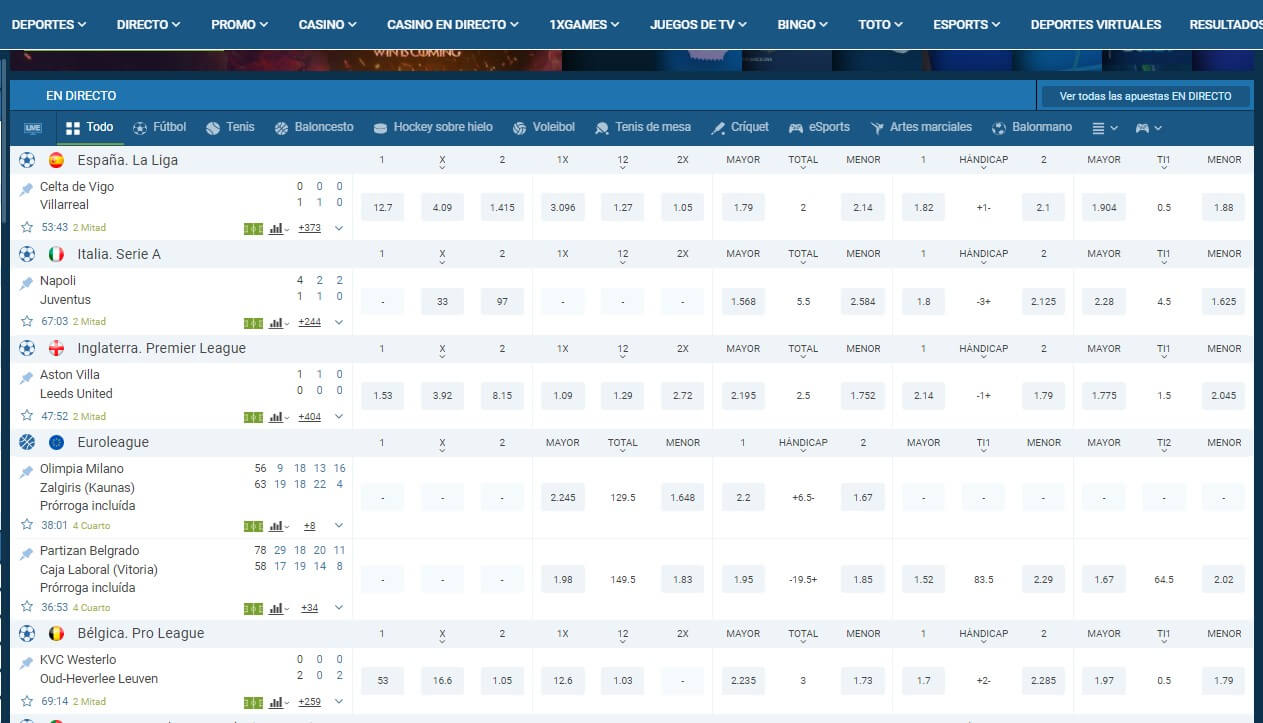Image resolution: width=1263 pixels, height=723 pixels.
Task: Pin the Partizan Belgrado vs Caja Laboral match
Action: (x=26, y=553)
